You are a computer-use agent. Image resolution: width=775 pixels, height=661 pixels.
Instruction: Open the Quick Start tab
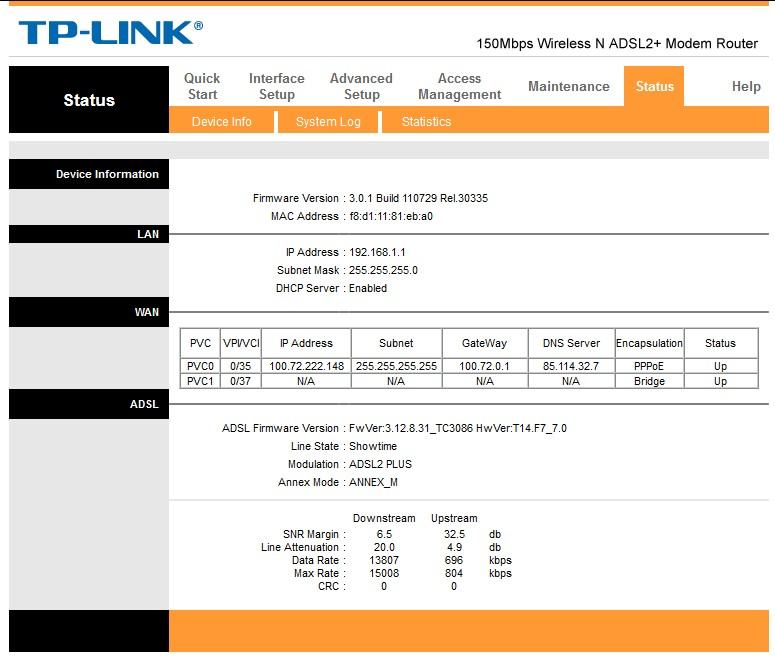[202, 87]
